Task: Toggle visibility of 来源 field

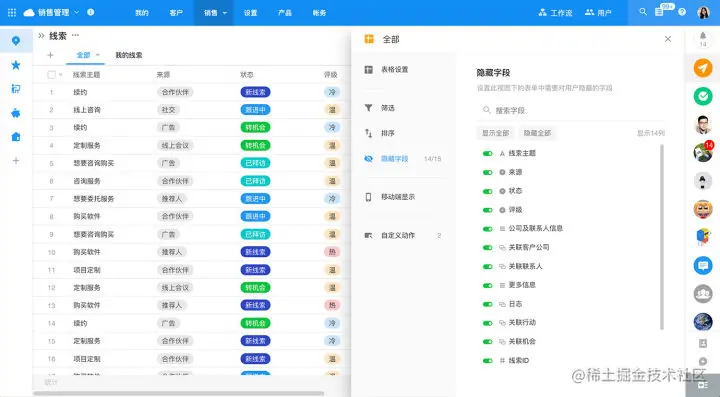Action: [x=488, y=172]
